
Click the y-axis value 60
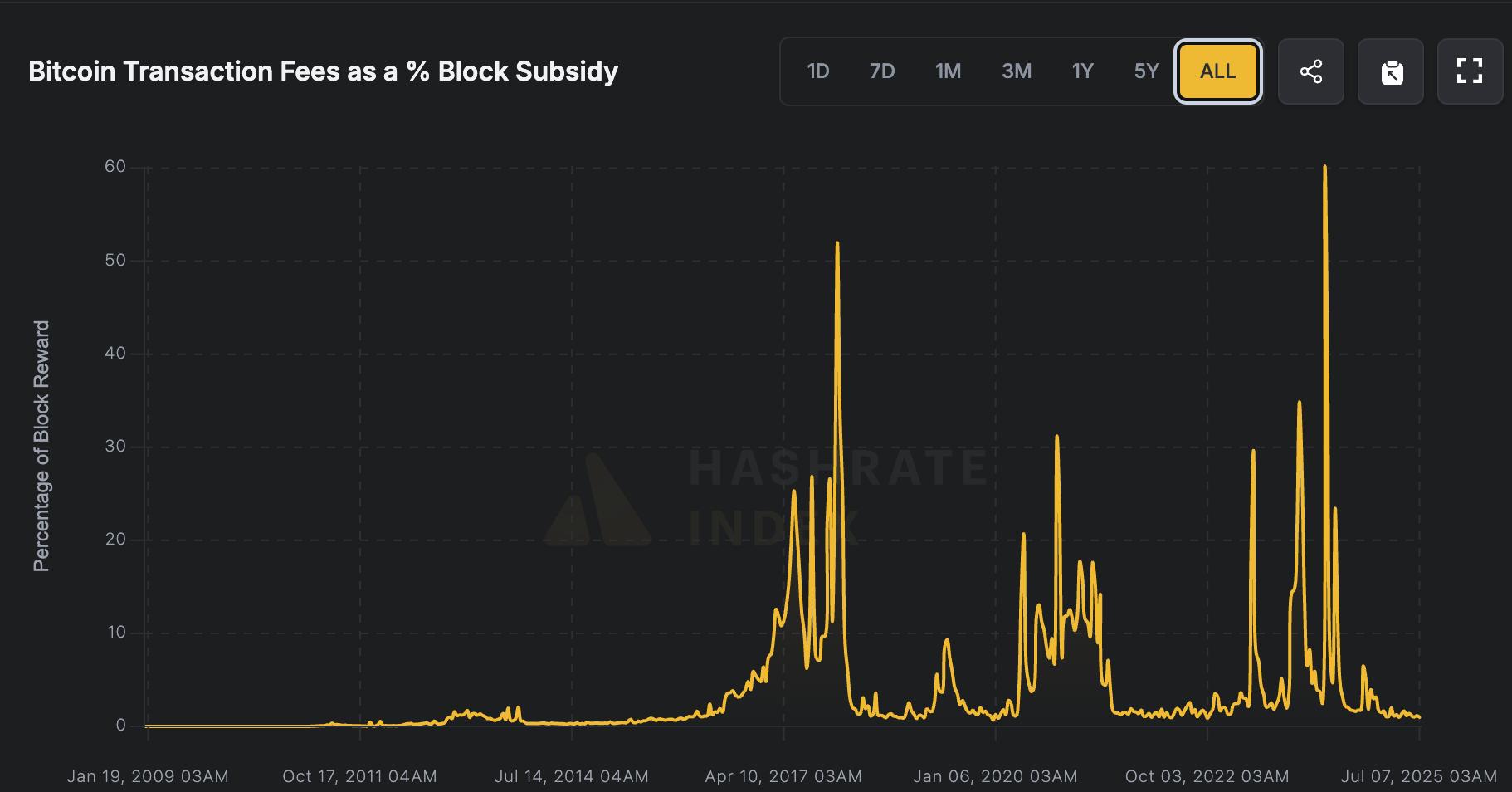click(115, 167)
